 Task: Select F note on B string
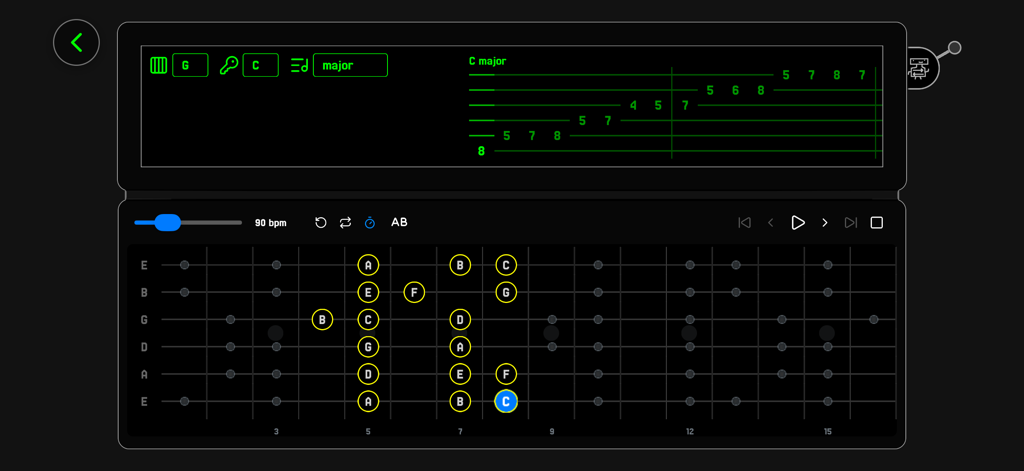(414, 292)
